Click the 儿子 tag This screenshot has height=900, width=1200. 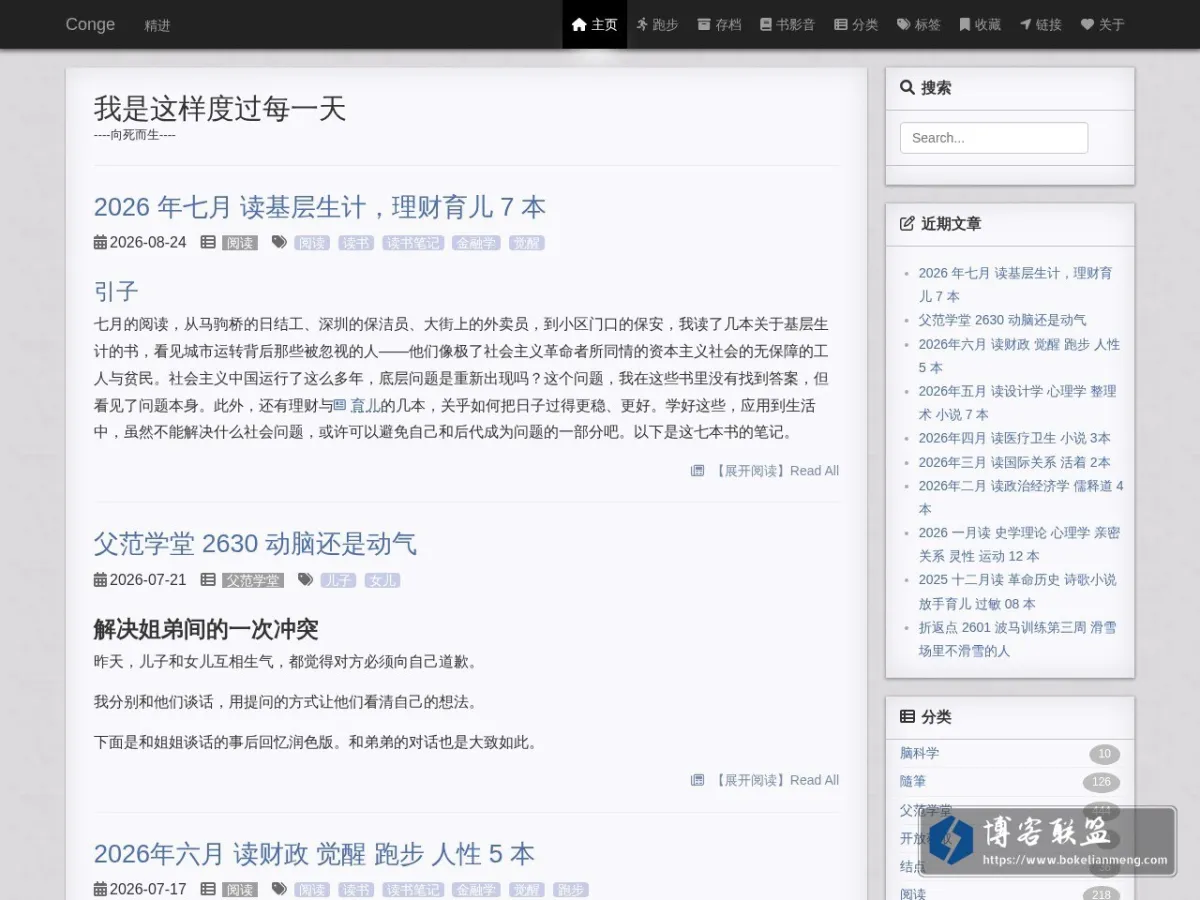click(x=338, y=580)
